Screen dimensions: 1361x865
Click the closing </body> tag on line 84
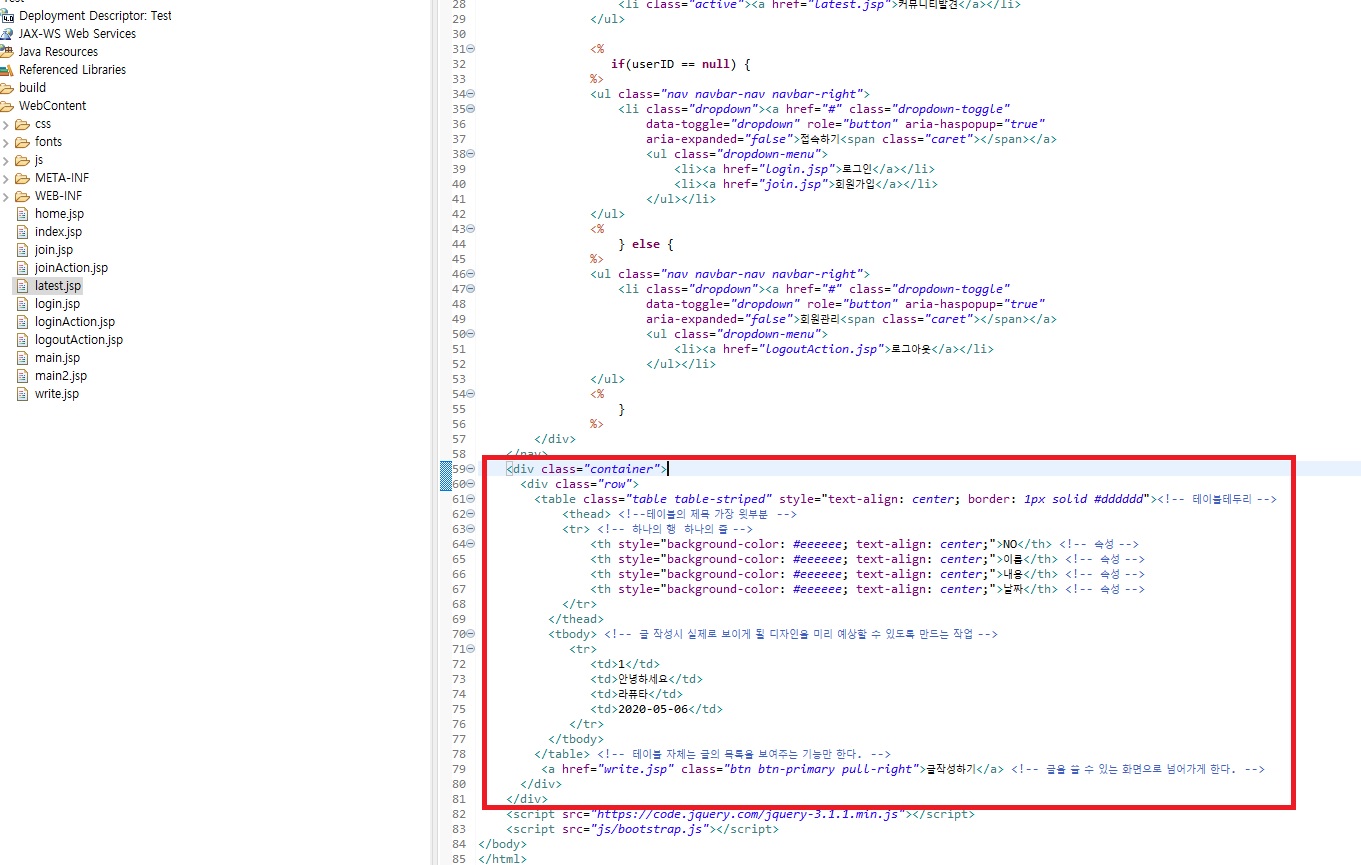[502, 844]
